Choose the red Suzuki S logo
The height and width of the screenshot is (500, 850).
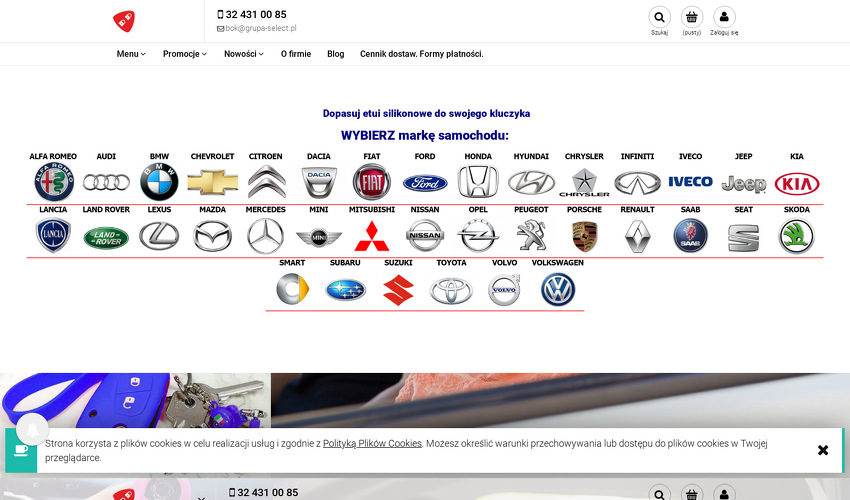pos(398,290)
